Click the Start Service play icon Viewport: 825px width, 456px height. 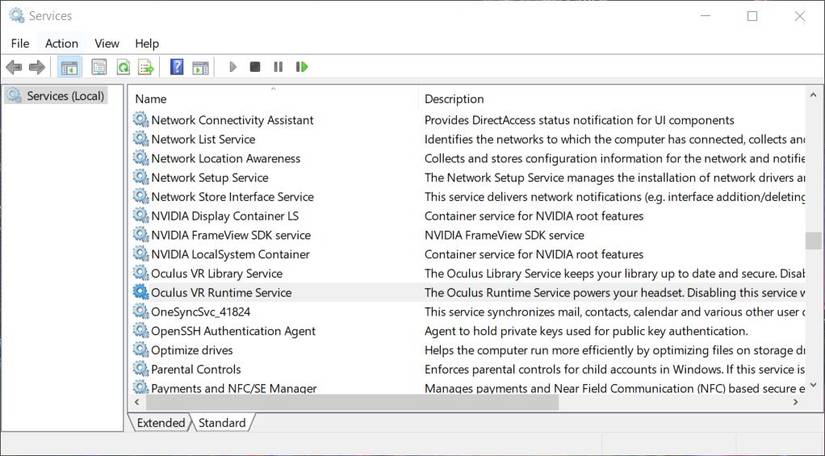click(232, 67)
